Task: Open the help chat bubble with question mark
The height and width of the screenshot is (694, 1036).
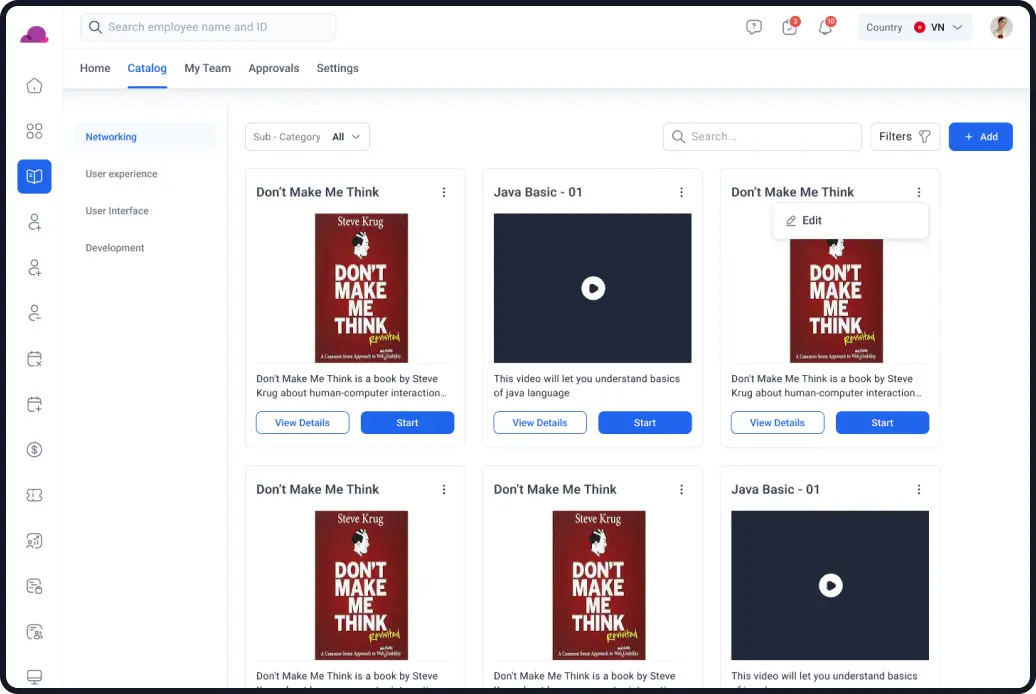Action: click(x=754, y=27)
